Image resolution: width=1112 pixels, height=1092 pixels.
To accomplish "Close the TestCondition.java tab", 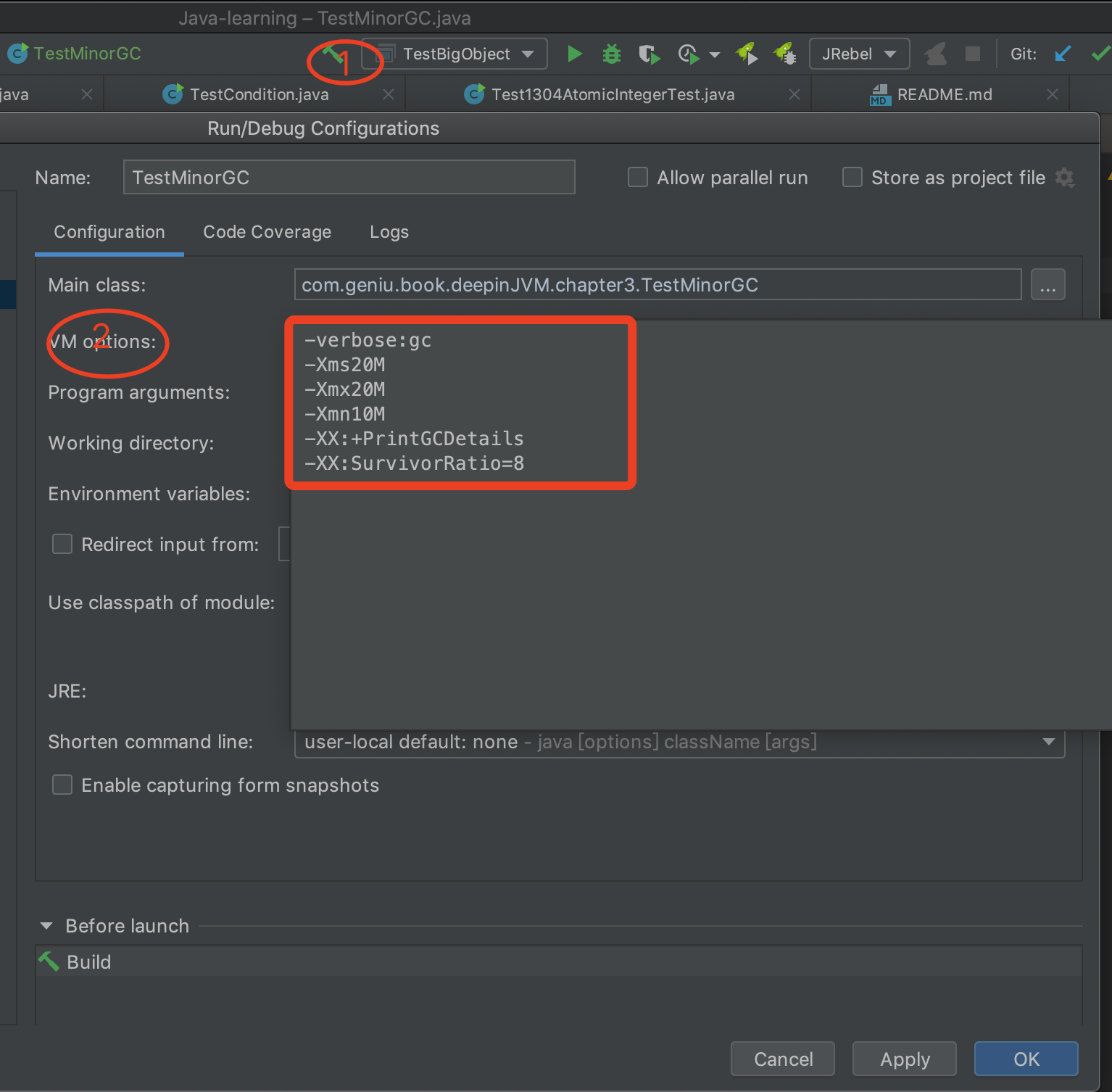I will coord(389,94).
